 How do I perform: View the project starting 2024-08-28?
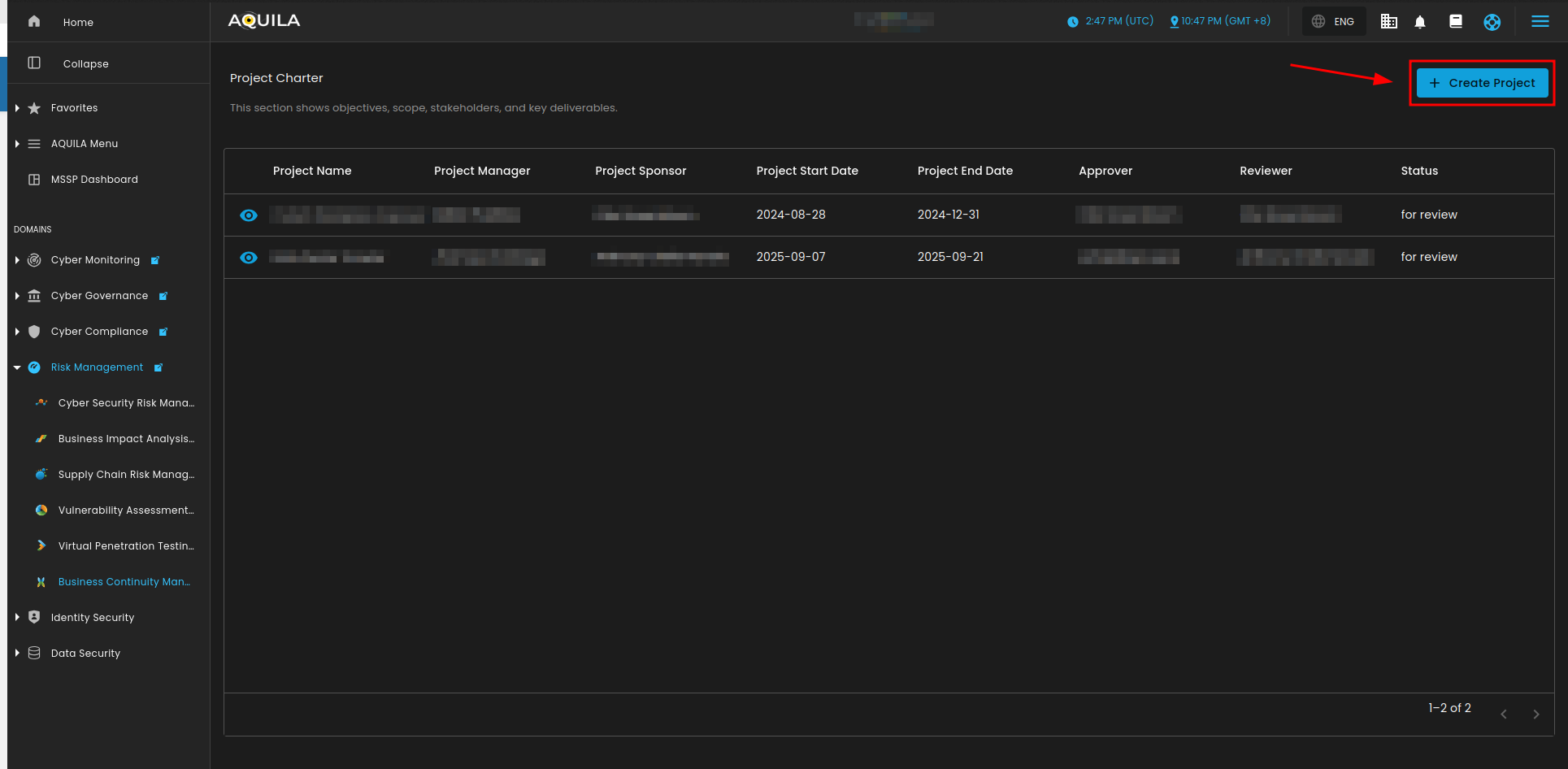249,215
